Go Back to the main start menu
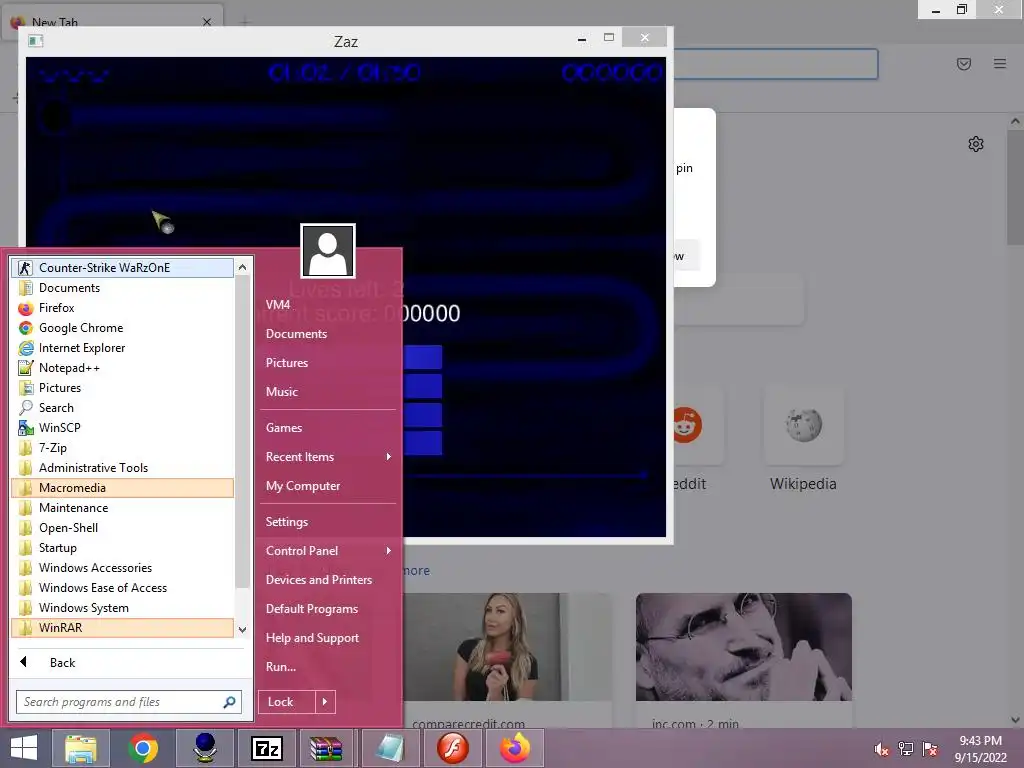Viewport: 1024px width, 768px height. tap(128, 663)
